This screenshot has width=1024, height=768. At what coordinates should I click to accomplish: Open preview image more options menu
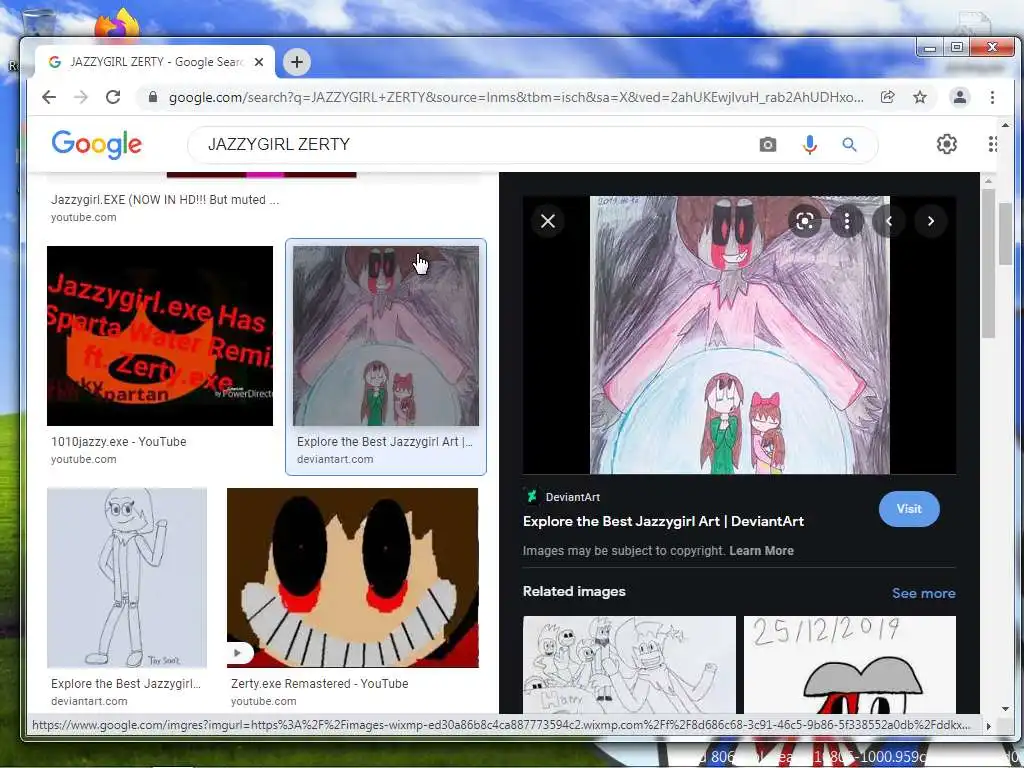coord(846,221)
